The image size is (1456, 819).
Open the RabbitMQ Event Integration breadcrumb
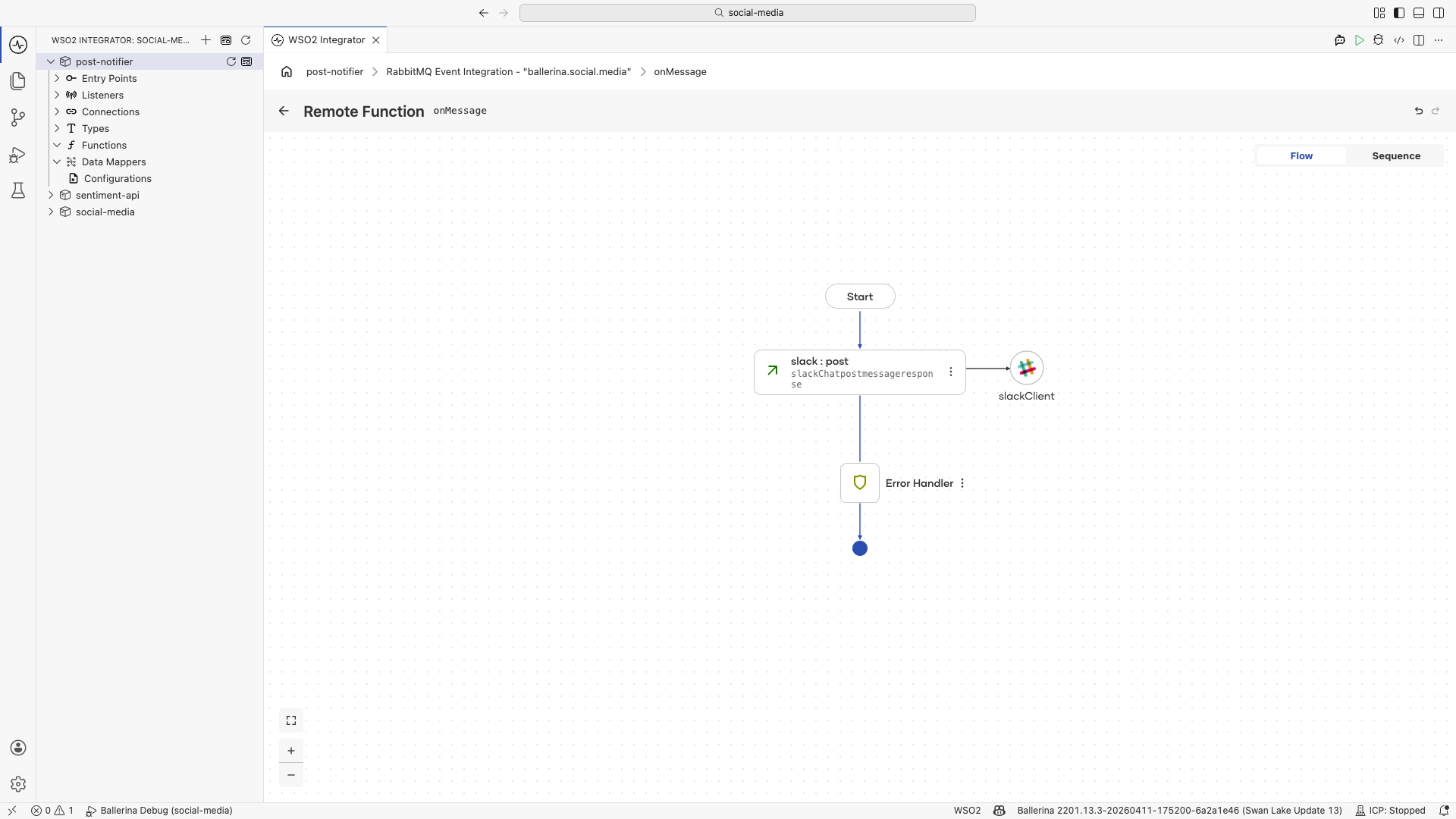508,71
